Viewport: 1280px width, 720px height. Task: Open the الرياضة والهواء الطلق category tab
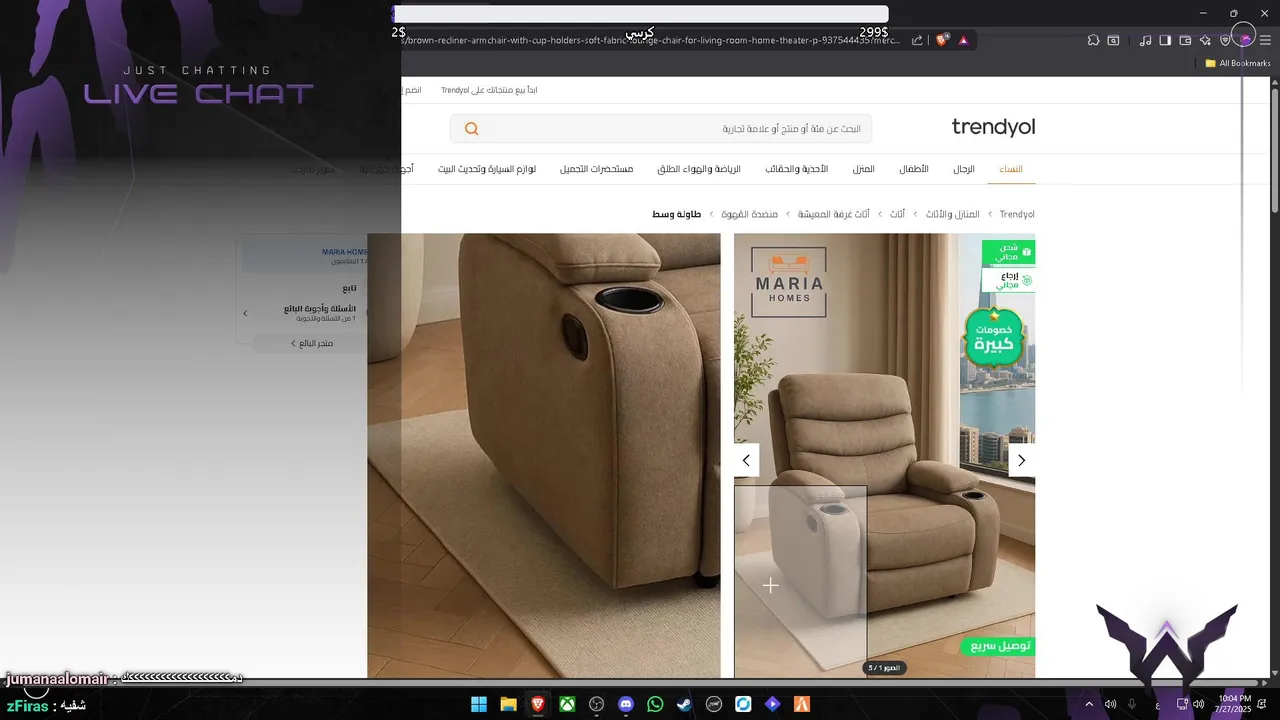699,169
